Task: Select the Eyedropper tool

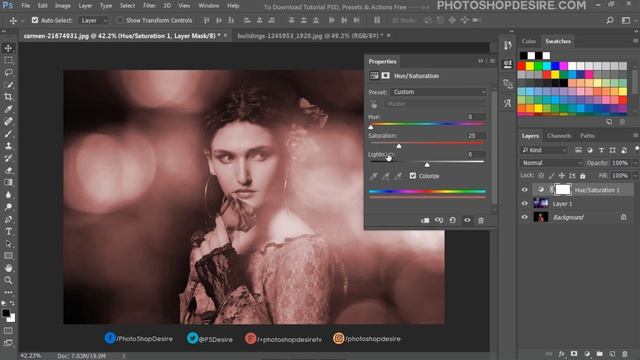Action: [8, 109]
